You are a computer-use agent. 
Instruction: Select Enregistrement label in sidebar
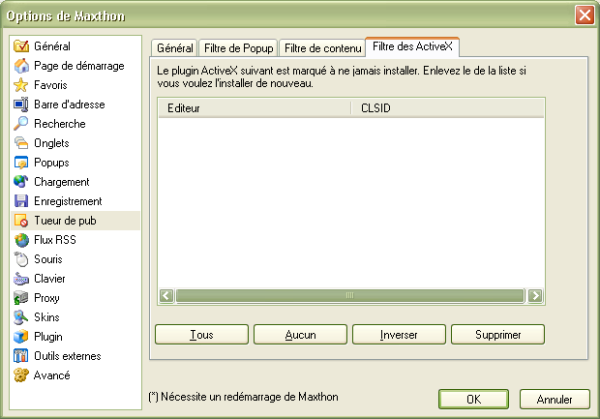point(68,201)
